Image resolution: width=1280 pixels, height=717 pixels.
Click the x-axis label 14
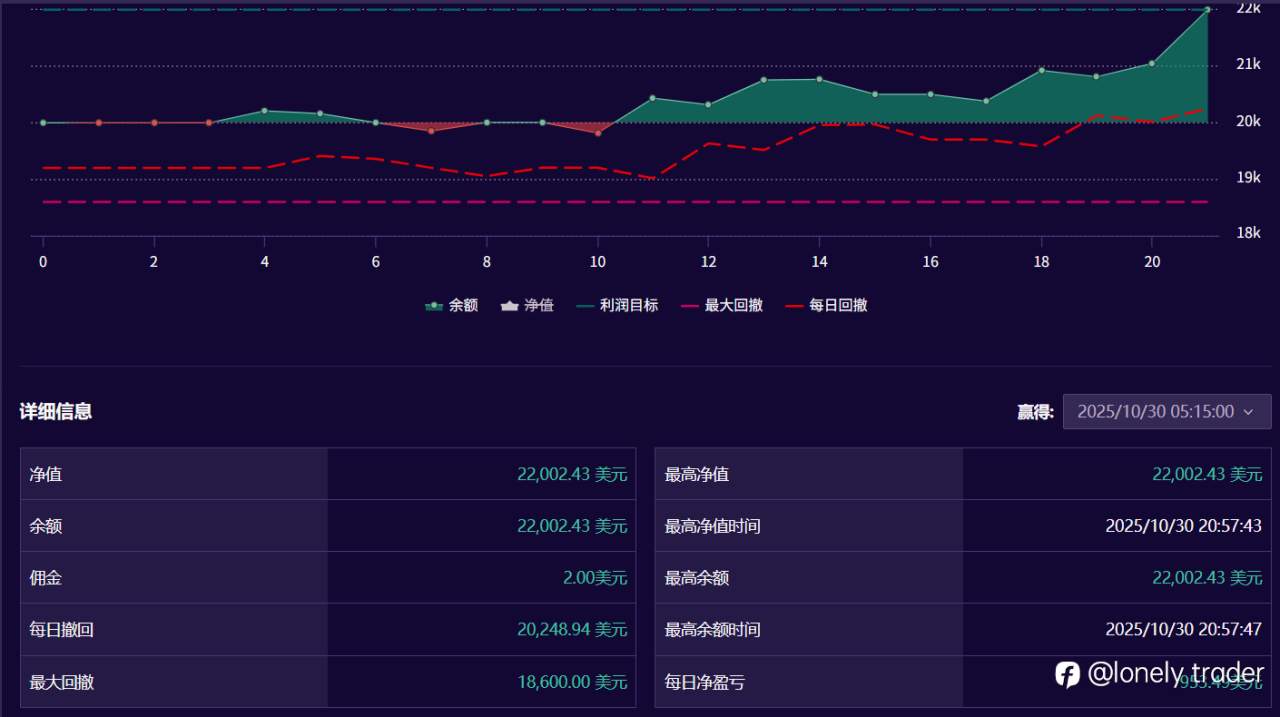819,261
